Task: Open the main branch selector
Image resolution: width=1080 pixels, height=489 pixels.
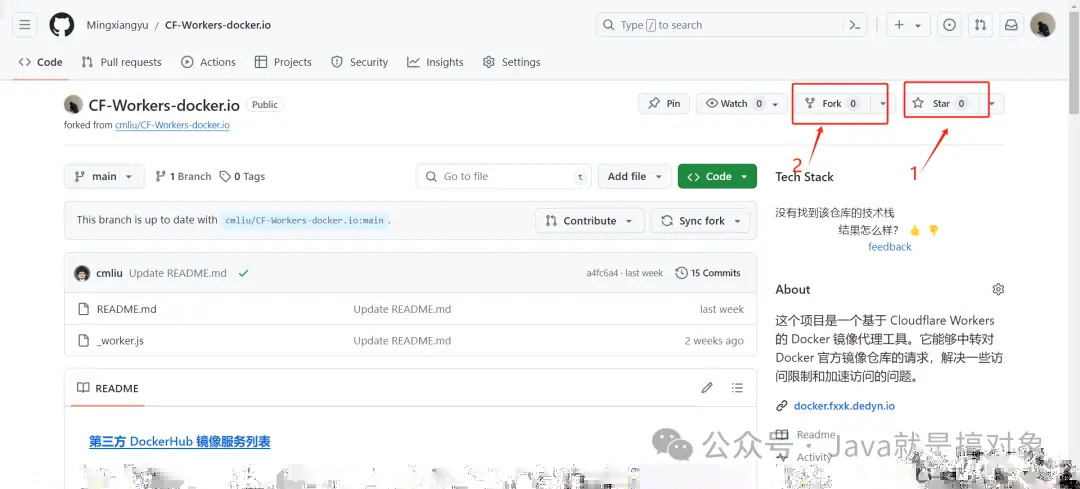Action: [x=104, y=176]
